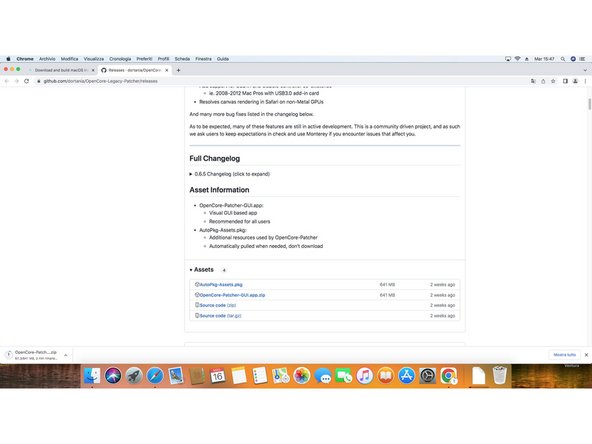Open the Chrome application menu

25,59
